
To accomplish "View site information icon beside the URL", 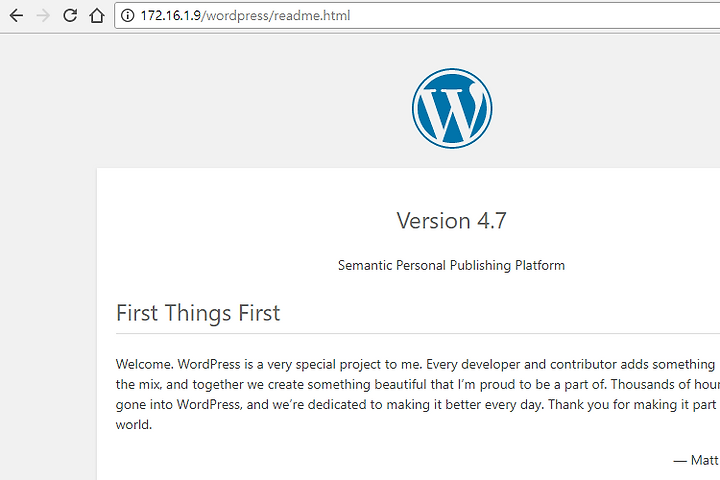I will point(128,16).
